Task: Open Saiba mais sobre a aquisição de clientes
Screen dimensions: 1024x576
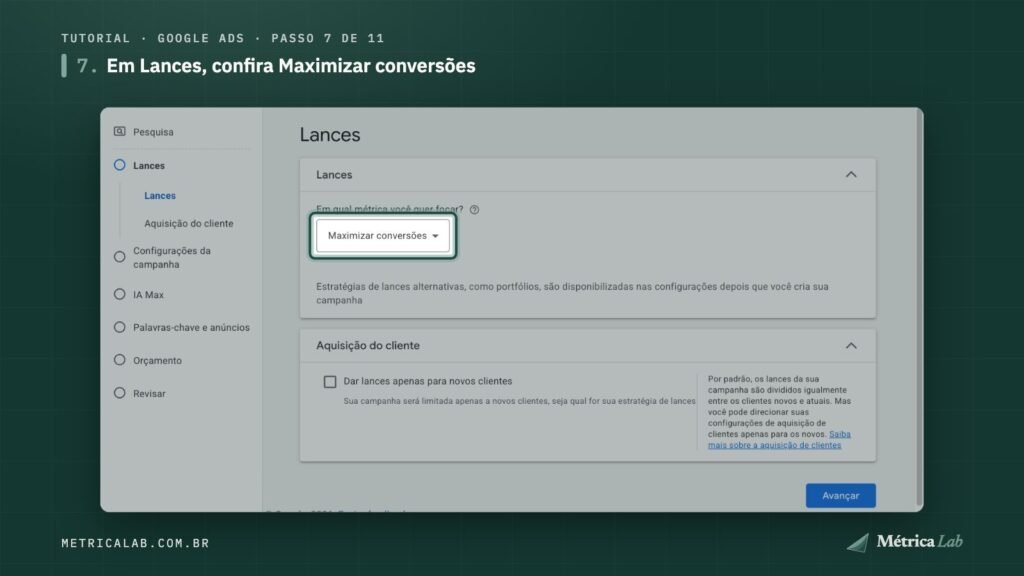Action: click(x=779, y=440)
